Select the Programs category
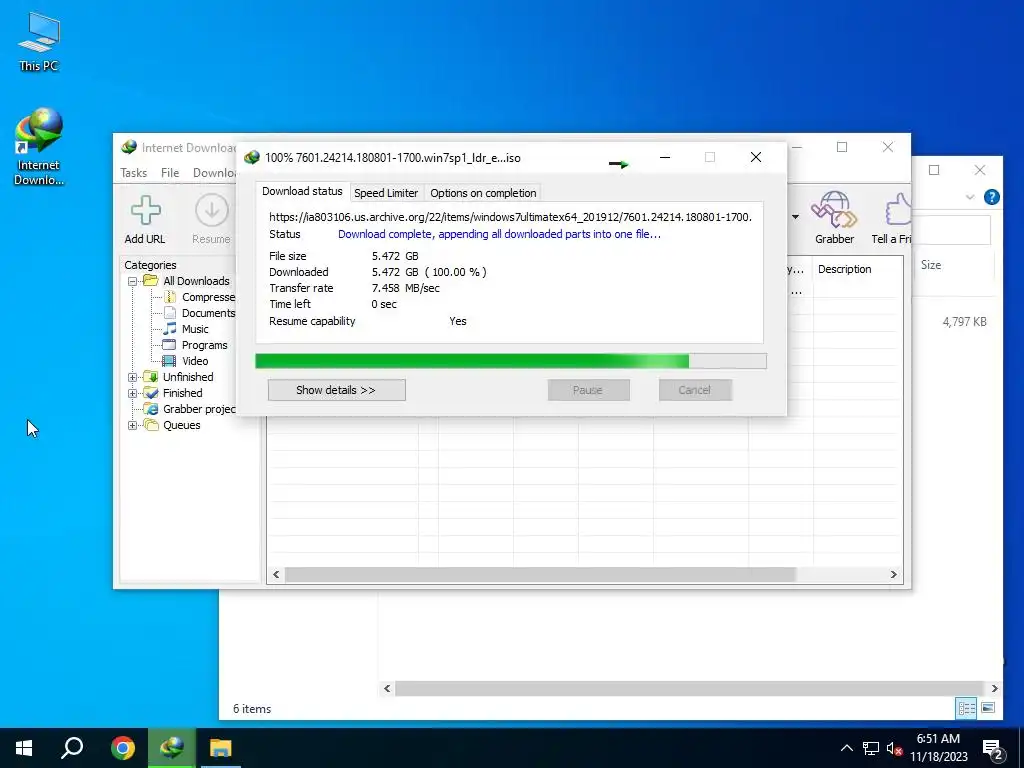The height and width of the screenshot is (768, 1024). [x=195, y=345]
